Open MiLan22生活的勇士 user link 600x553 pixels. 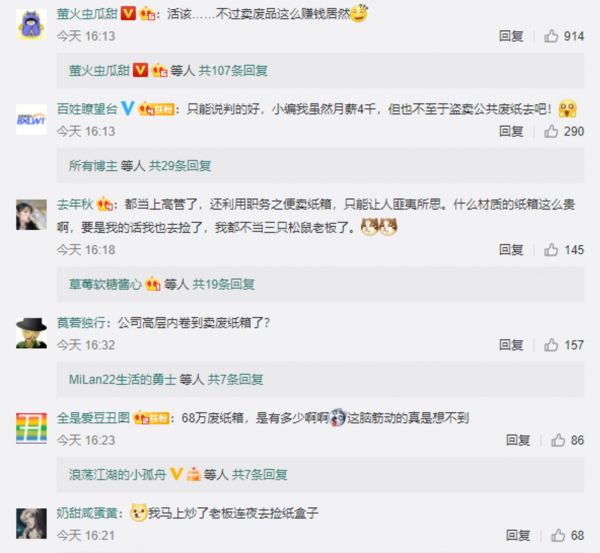[x=122, y=380]
